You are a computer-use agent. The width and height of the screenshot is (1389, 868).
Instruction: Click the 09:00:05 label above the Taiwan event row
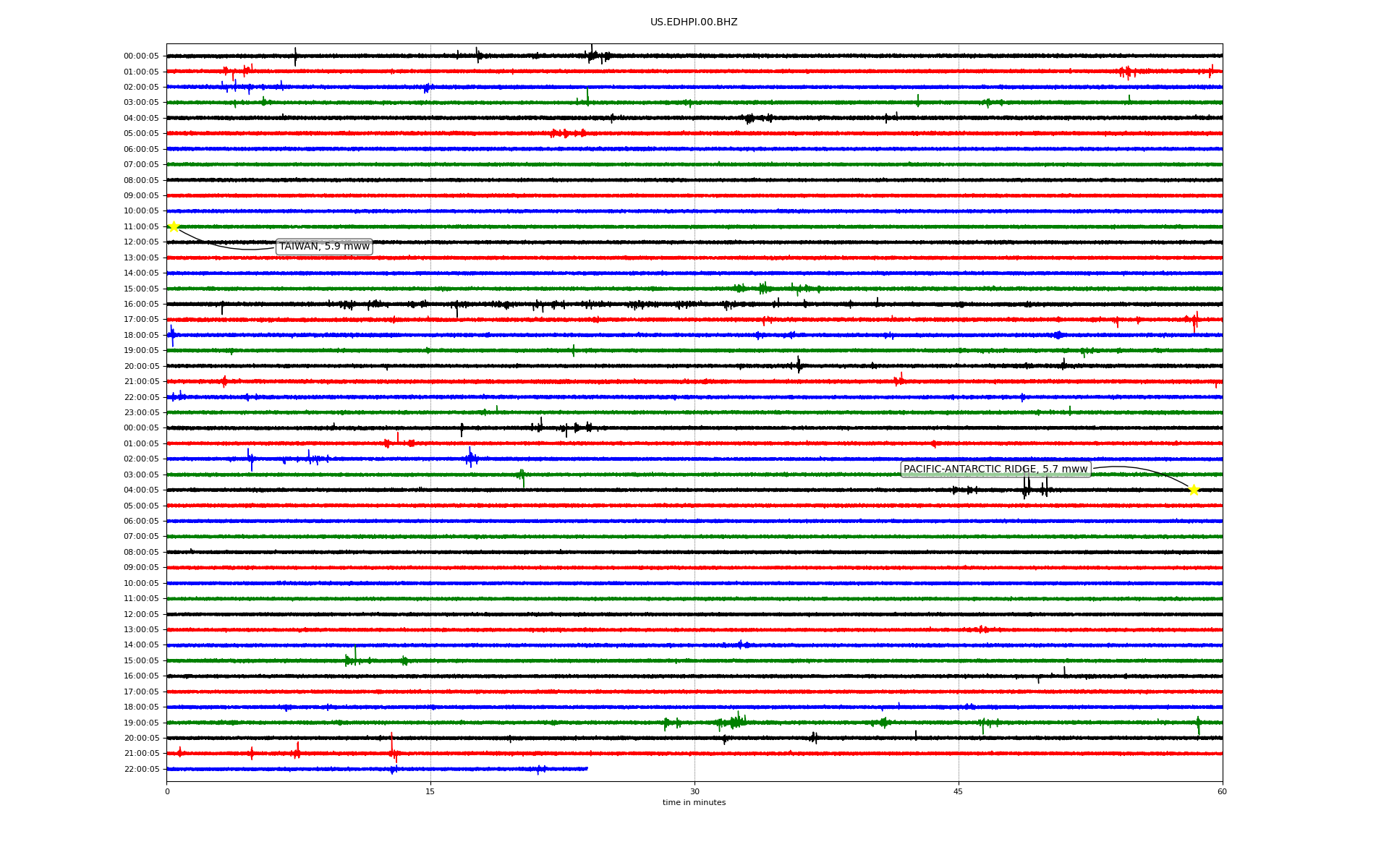pos(141,195)
